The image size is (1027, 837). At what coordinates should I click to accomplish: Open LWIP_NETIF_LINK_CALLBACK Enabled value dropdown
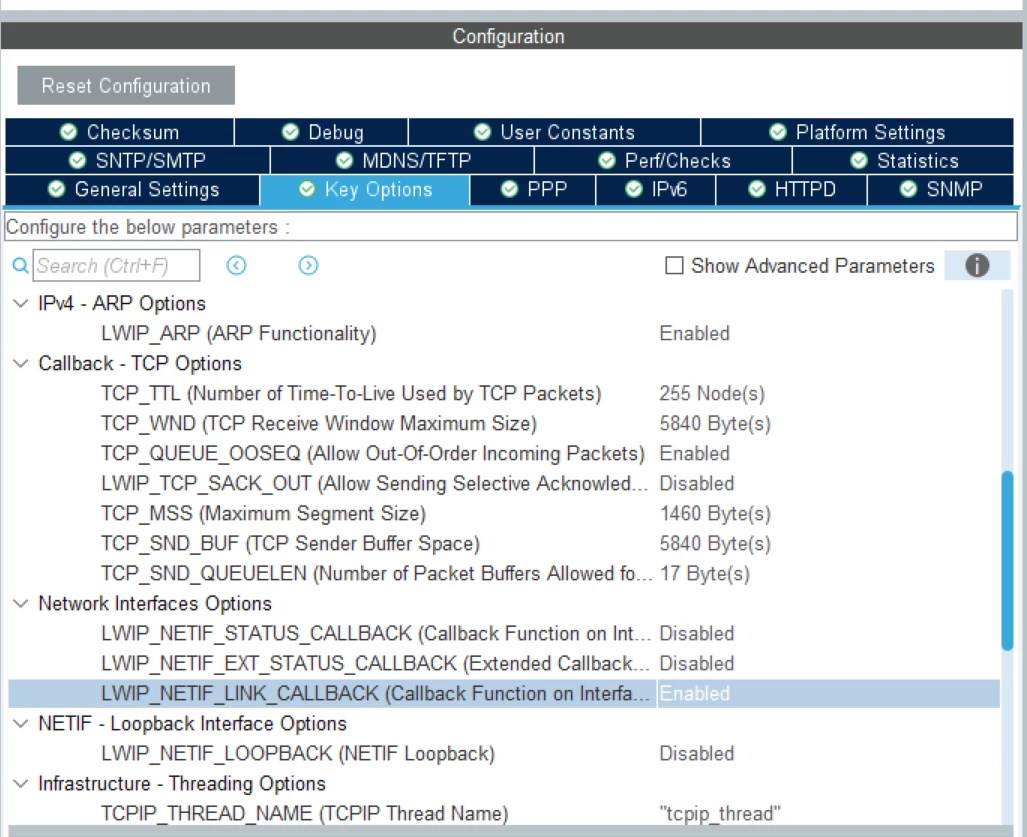828,694
